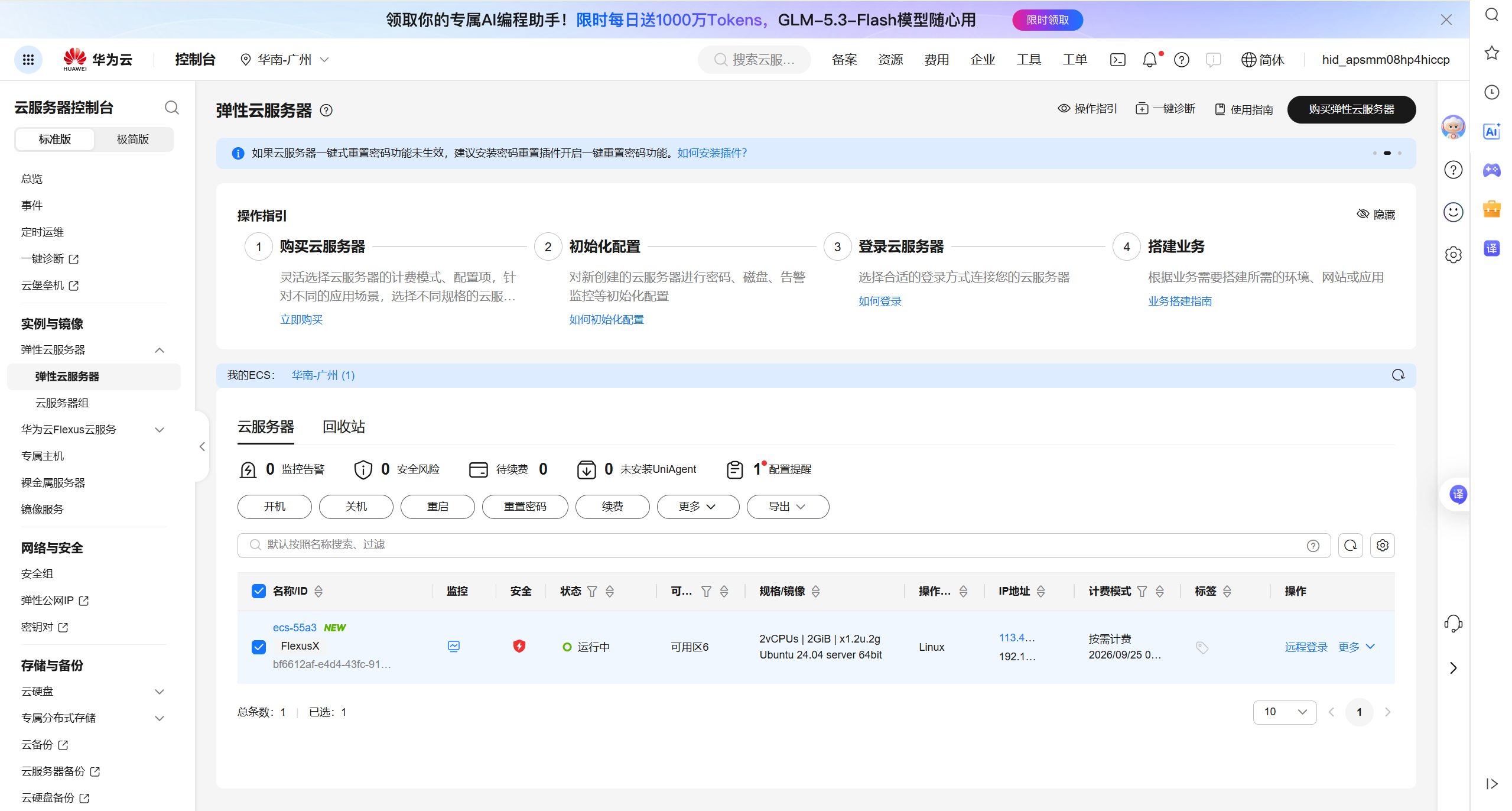1512x811 pixels.
Task: Click the server name filter search field
Action: 783,545
